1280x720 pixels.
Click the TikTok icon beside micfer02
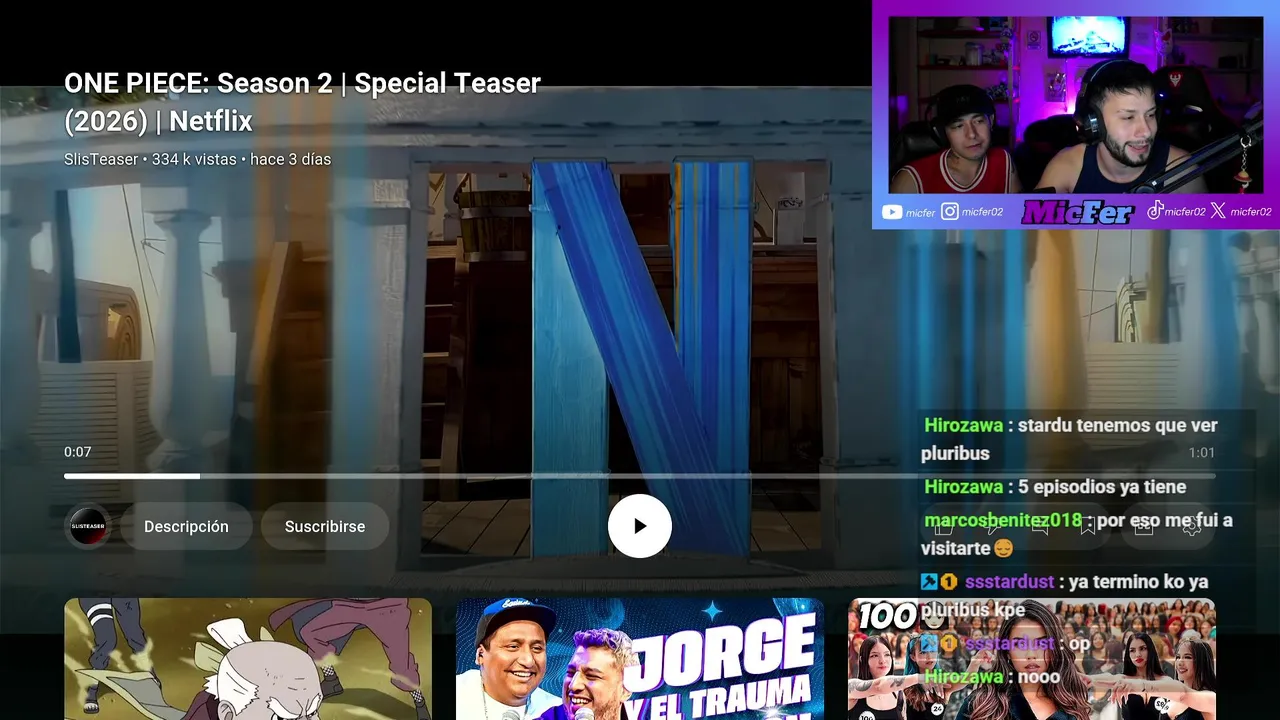pos(1155,211)
